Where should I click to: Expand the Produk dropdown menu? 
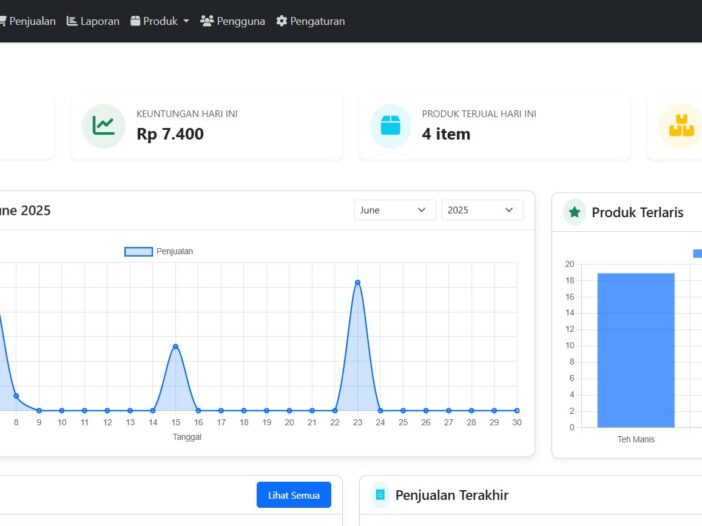tap(160, 21)
